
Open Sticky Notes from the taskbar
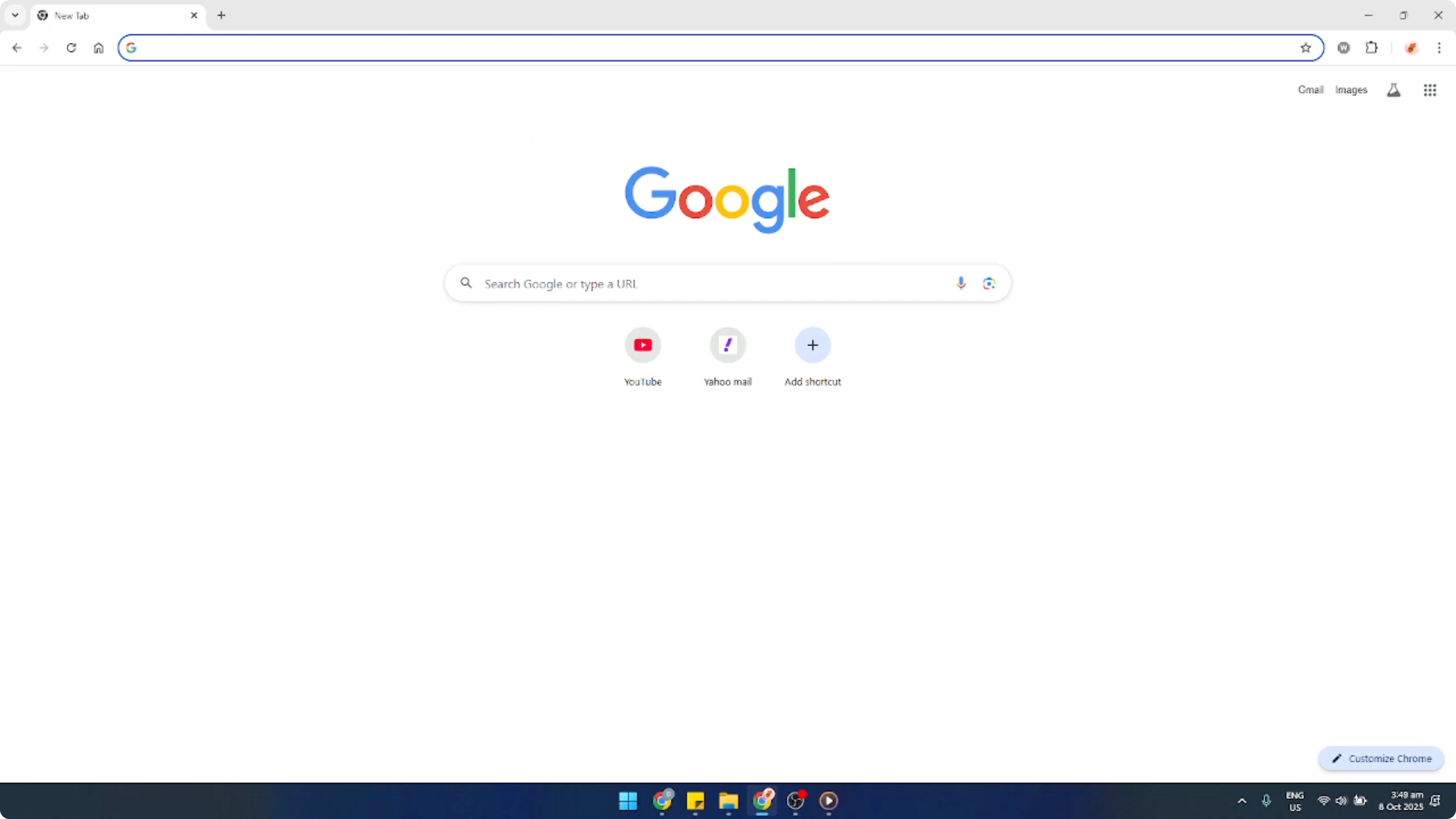point(695,800)
